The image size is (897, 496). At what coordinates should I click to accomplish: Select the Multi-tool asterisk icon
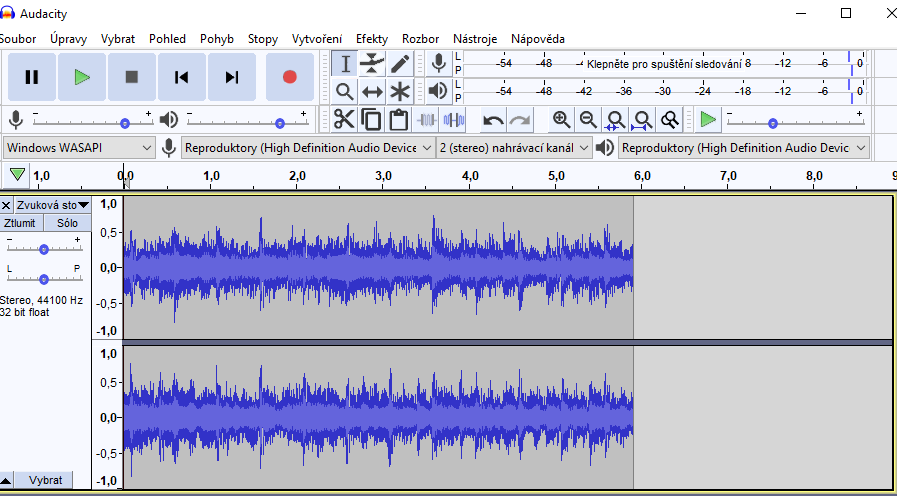400,92
